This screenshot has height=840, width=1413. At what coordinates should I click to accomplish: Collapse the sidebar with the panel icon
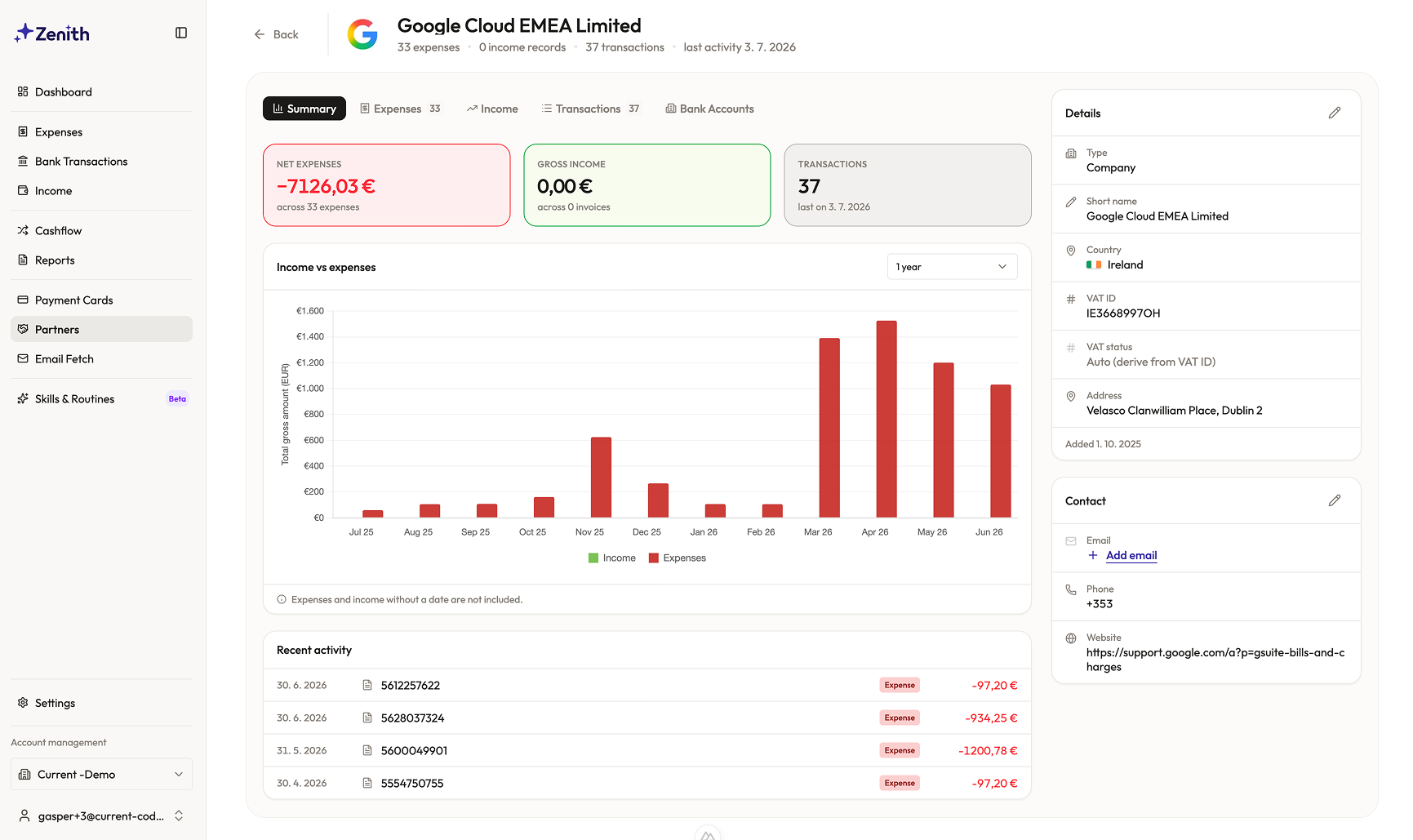[x=181, y=33]
